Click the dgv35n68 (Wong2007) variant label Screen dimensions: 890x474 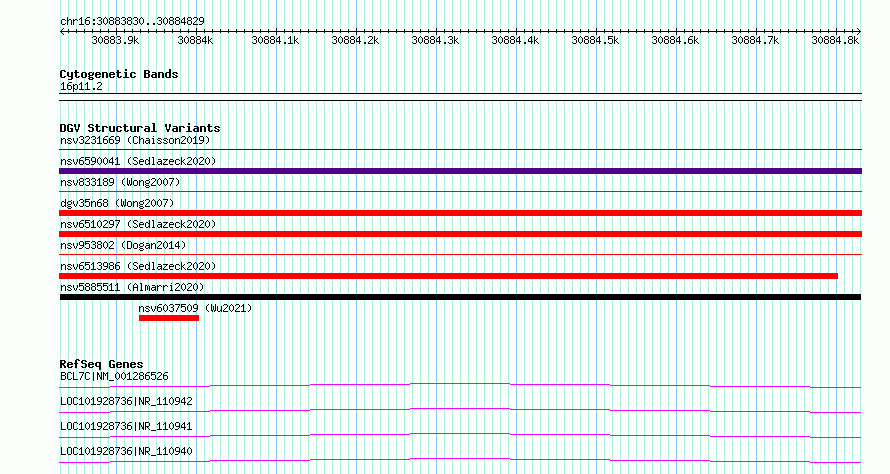pyautogui.click(x=117, y=203)
